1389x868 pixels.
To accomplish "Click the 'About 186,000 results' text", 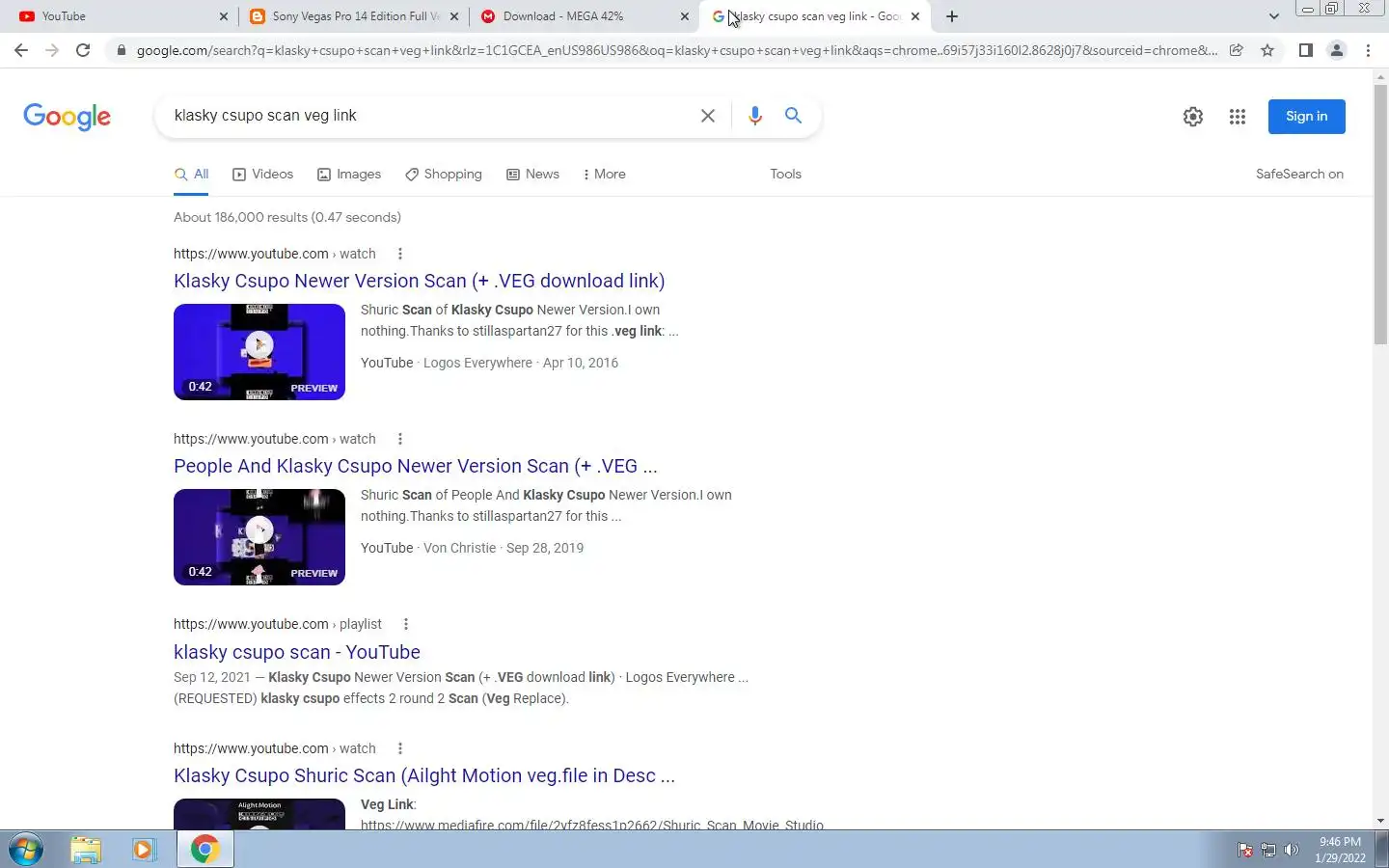I will [x=287, y=217].
